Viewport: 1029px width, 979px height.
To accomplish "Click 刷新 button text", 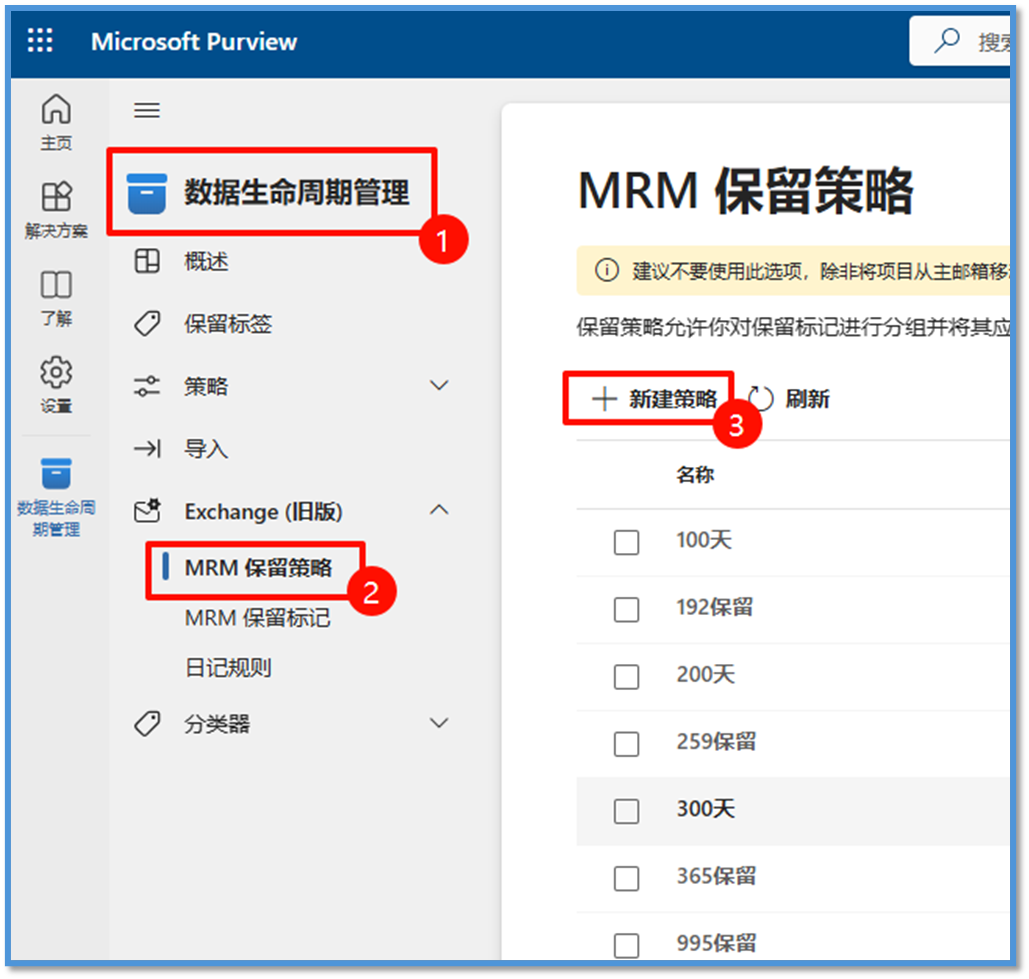I will click(x=807, y=398).
